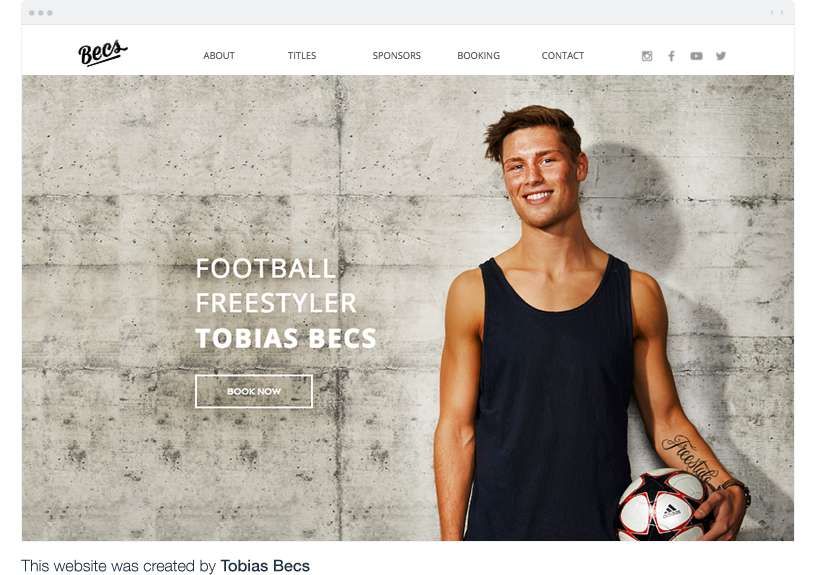This screenshot has height=575, width=817.
Task: Follow the Tobias Becs caption link
Action: 265,566
